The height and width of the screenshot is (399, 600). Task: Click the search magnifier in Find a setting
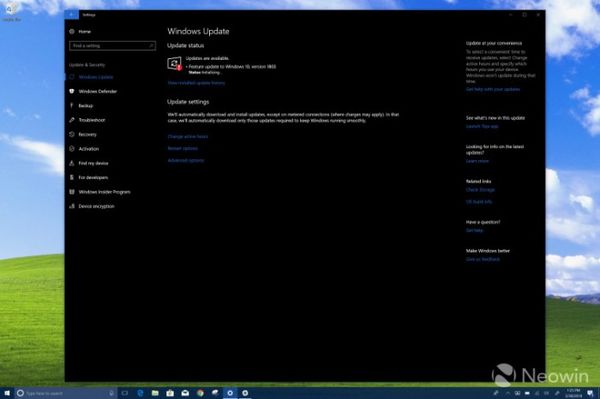(x=151, y=46)
